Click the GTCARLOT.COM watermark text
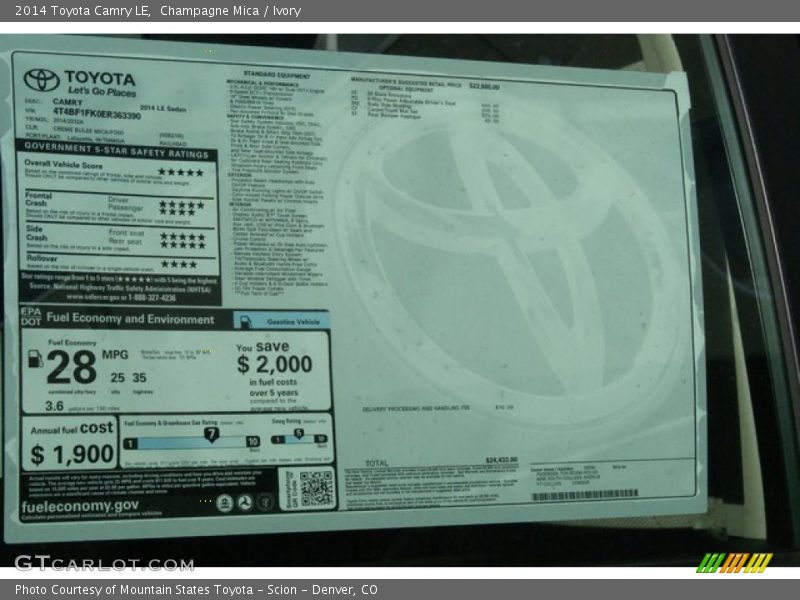Viewport: 800px width, 600px height. click(x=104, y=563)
